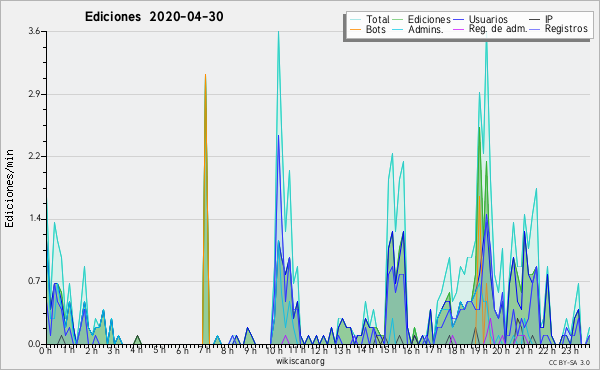The width and height of the screenshot is (600, 370).
Task: Click the orange Bots legend line swatch
Action: coord(355,29)
